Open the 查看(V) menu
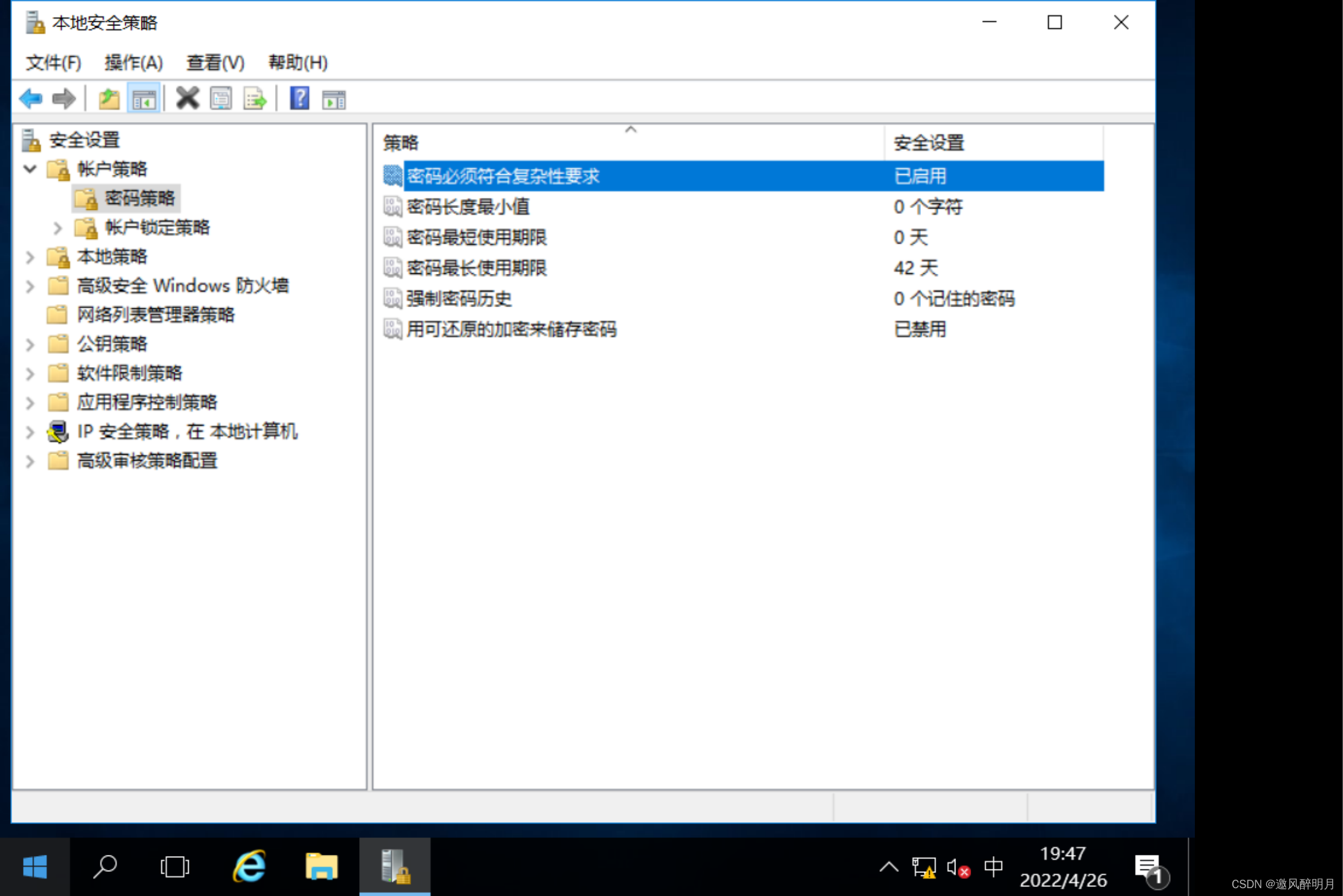1343x896 pixels. (215, 62)
